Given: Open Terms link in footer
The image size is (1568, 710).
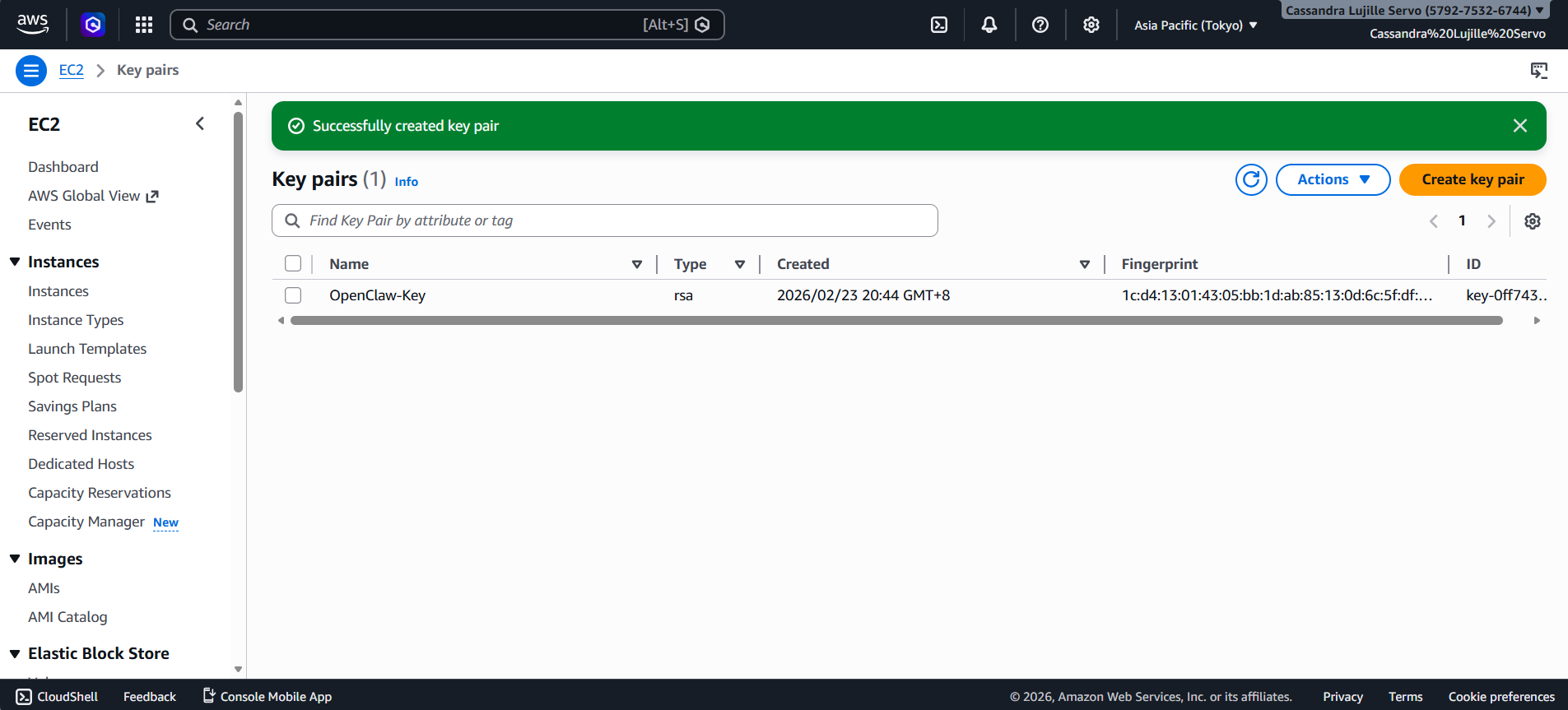Looking at the screenshot, I should click(1405, 697).
